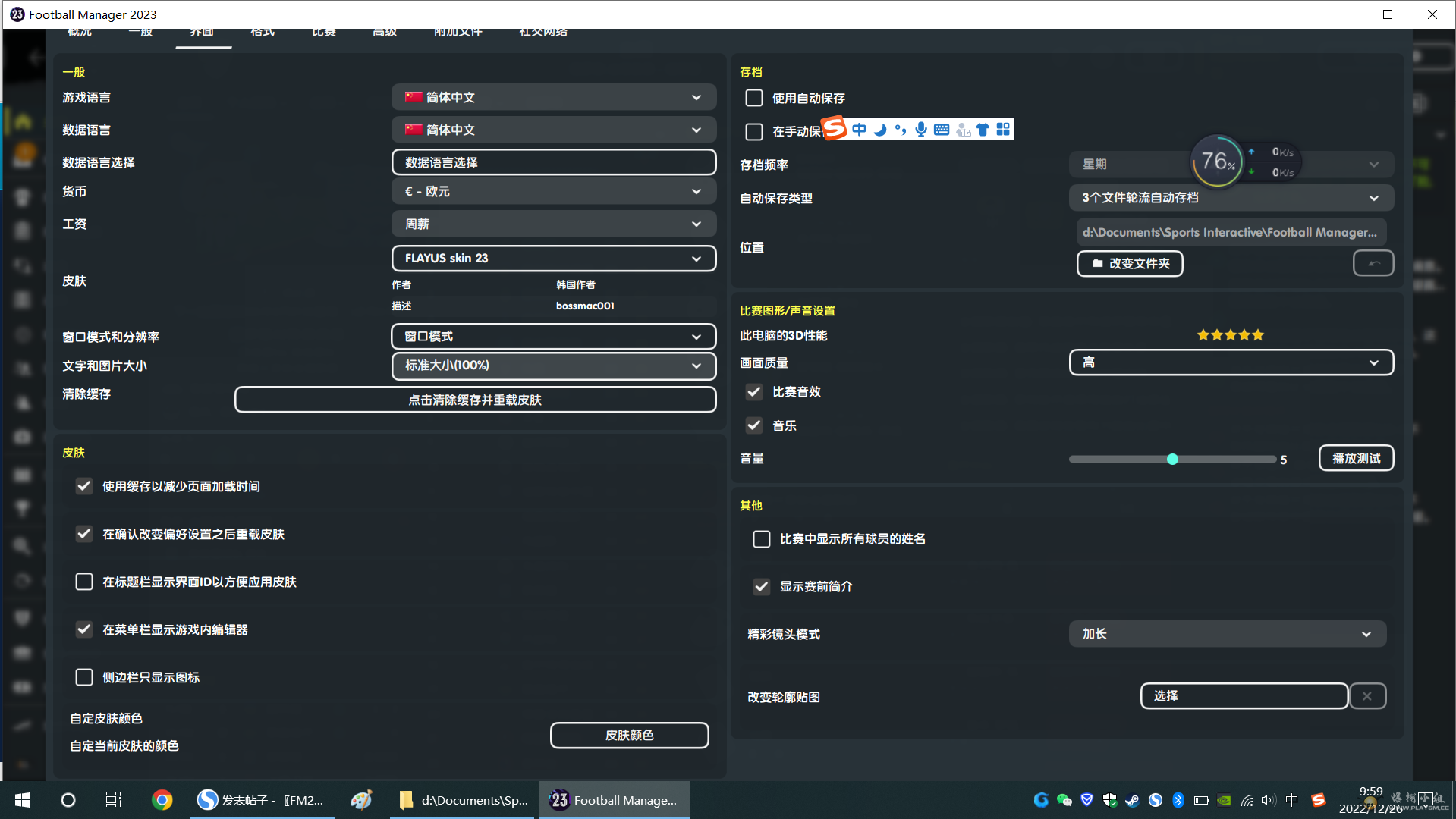
Task: Click the moon icon on the IME toolbar
Action: pos(880,130)
